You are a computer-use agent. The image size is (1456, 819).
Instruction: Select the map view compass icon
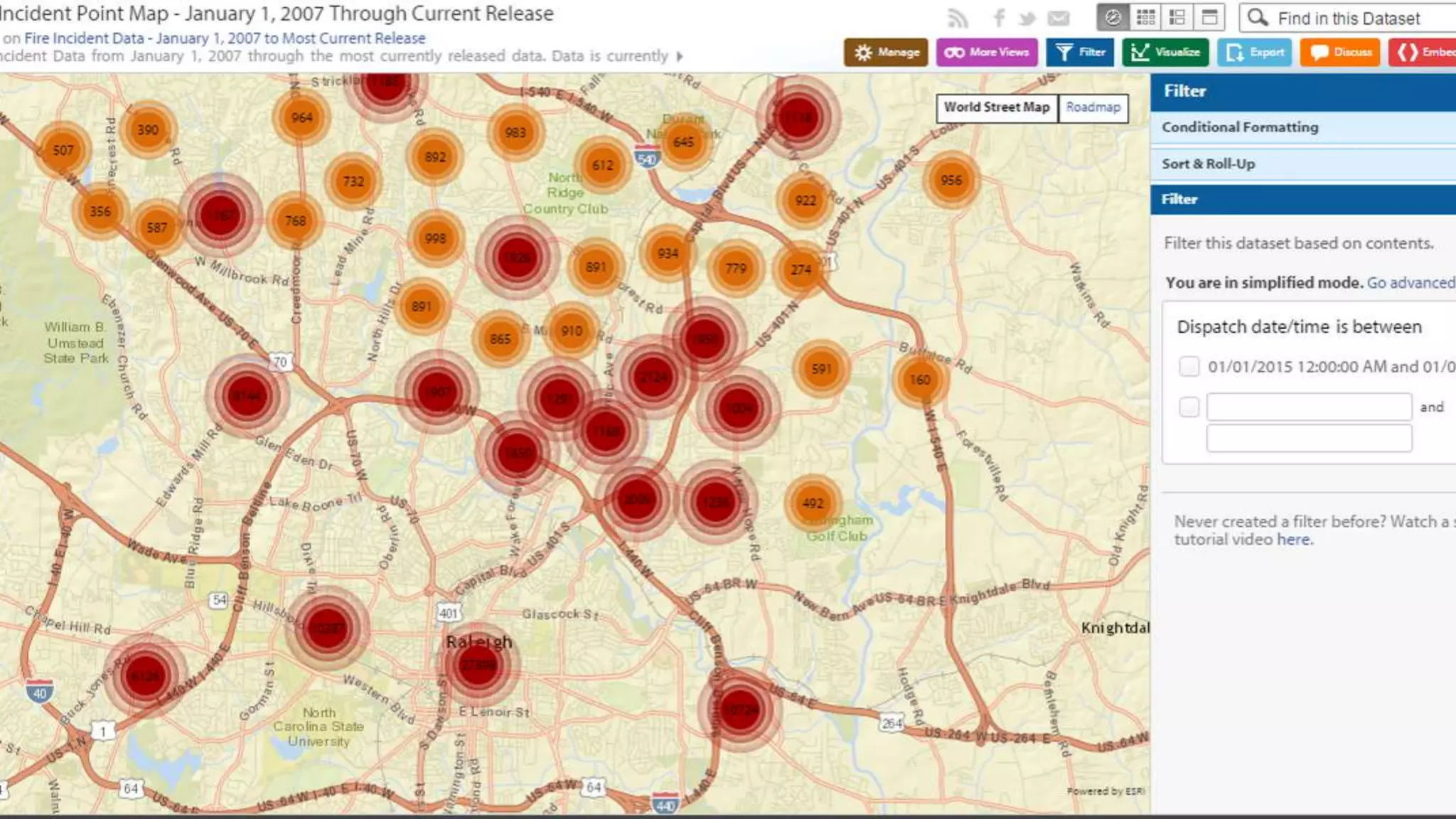pyautogui.click(x=1113, y=18)
